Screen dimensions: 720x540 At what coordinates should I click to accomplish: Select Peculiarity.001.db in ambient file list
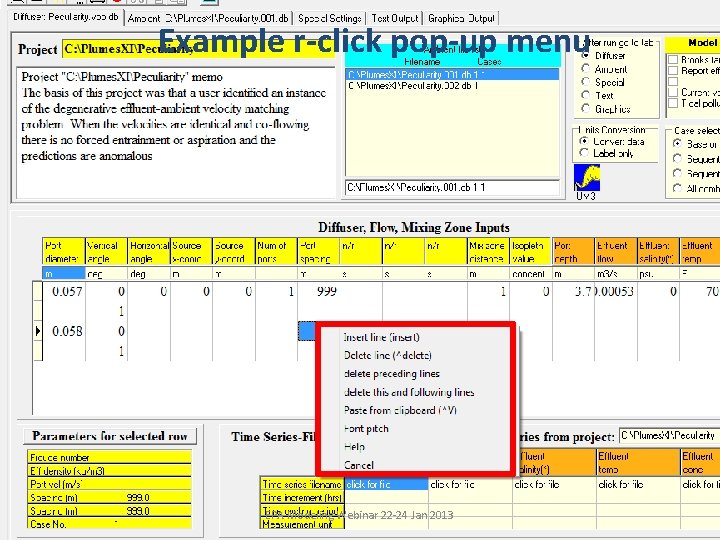tap(452, 74)
